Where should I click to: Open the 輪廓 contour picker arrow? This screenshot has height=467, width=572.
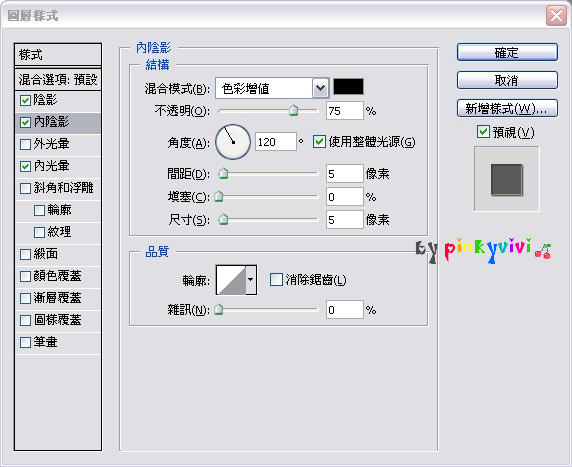coord(251,280)
